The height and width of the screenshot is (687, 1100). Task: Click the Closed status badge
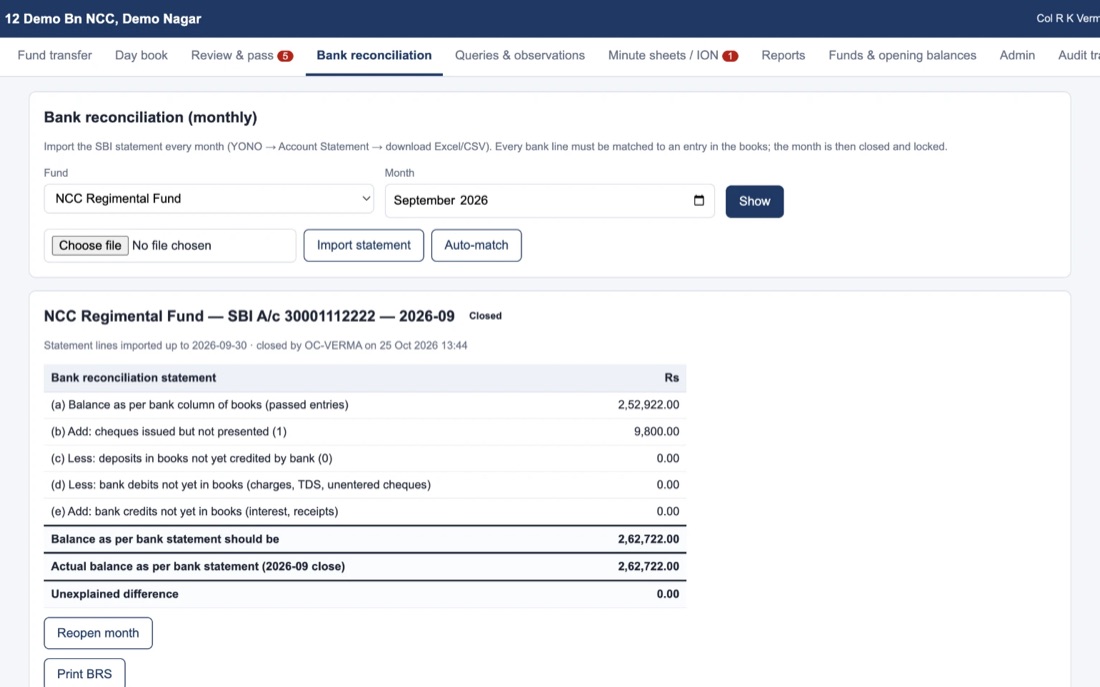pos(485,316)
